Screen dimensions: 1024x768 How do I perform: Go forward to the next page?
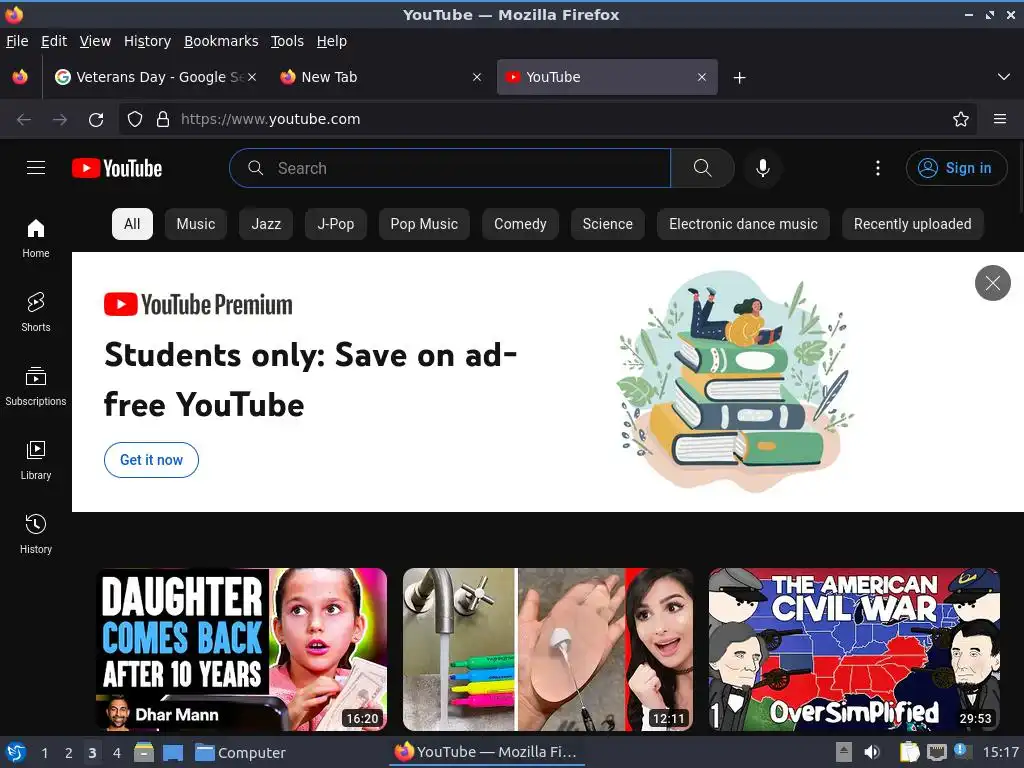click(x=60, y=120)
